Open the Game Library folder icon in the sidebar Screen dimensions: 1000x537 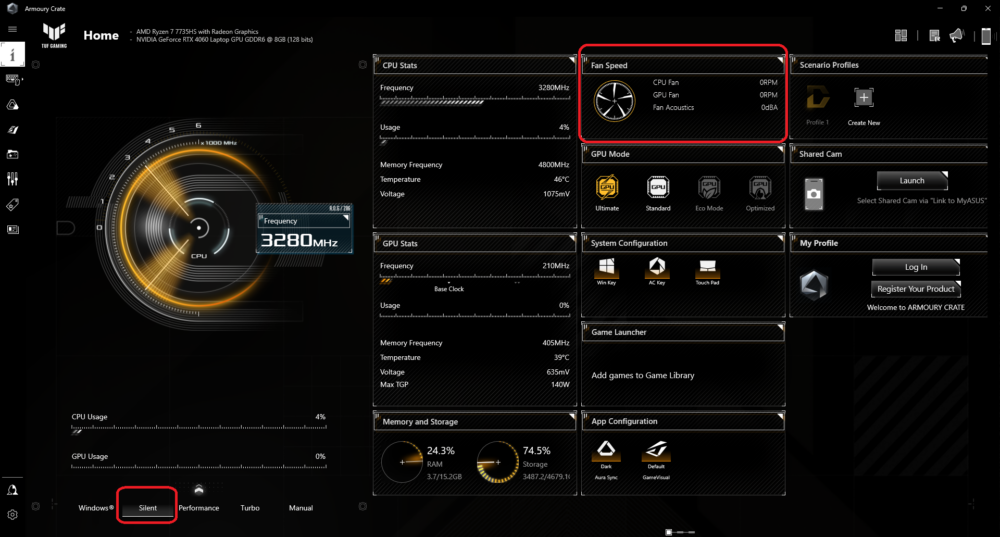(x=12, y=154)
